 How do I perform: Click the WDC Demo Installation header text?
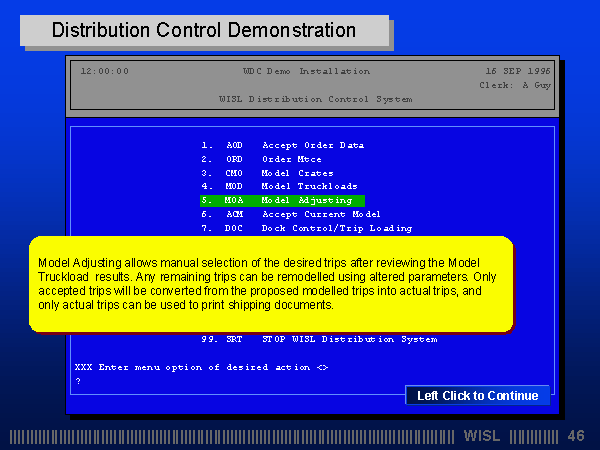point(307,71)
